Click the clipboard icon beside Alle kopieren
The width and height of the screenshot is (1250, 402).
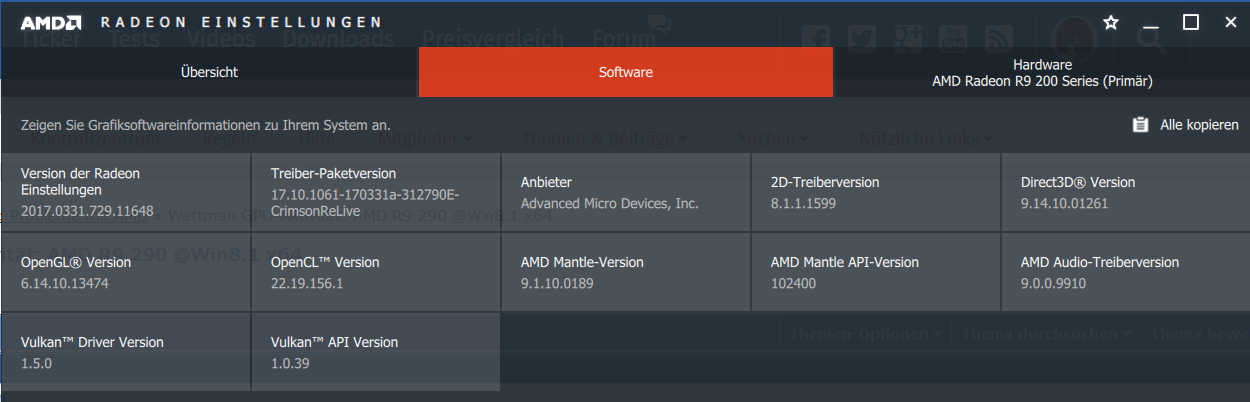(x=1140, y=125)
